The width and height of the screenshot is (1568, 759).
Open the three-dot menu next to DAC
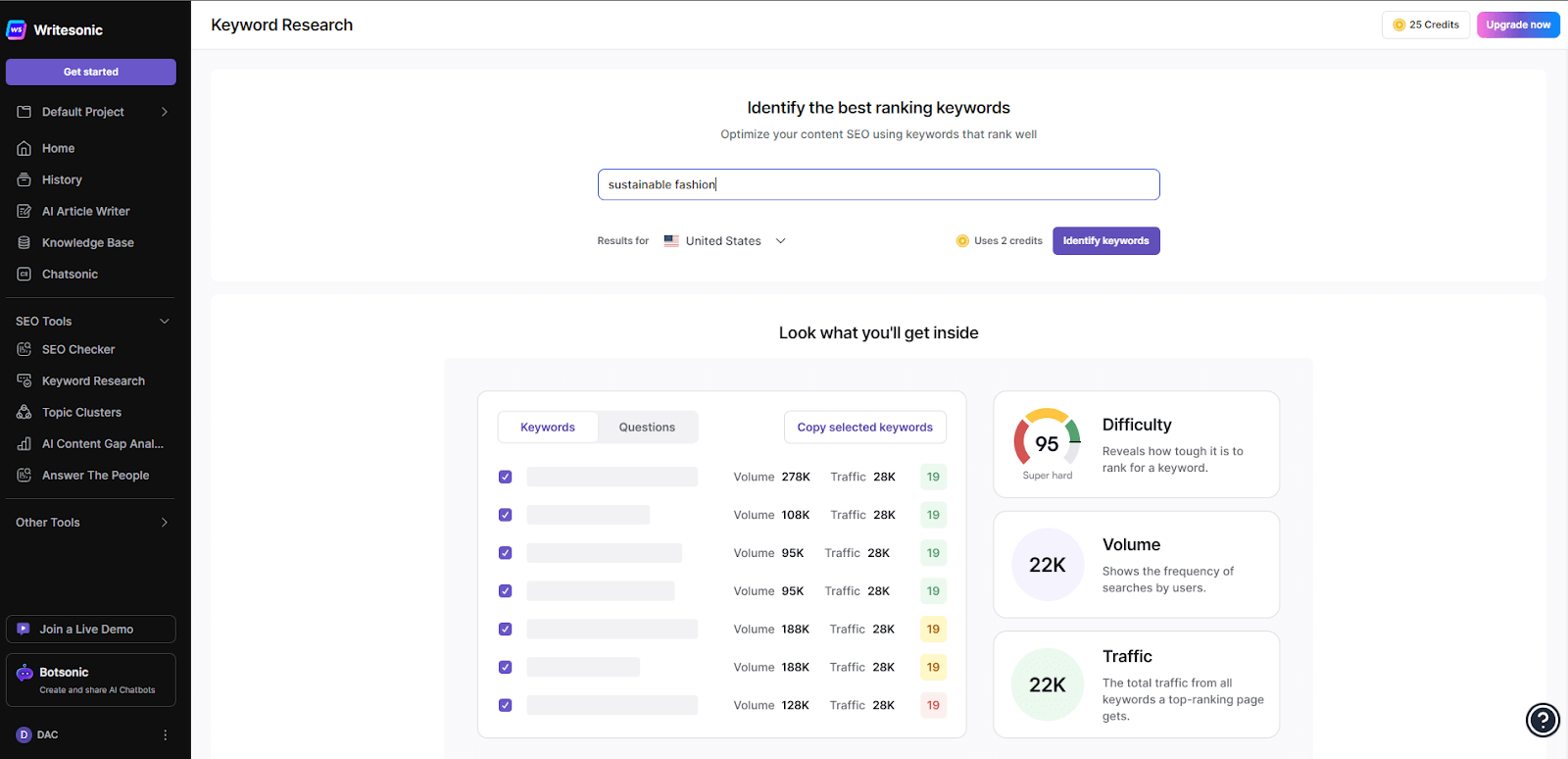pyautogui.click(x=165, y=734)
